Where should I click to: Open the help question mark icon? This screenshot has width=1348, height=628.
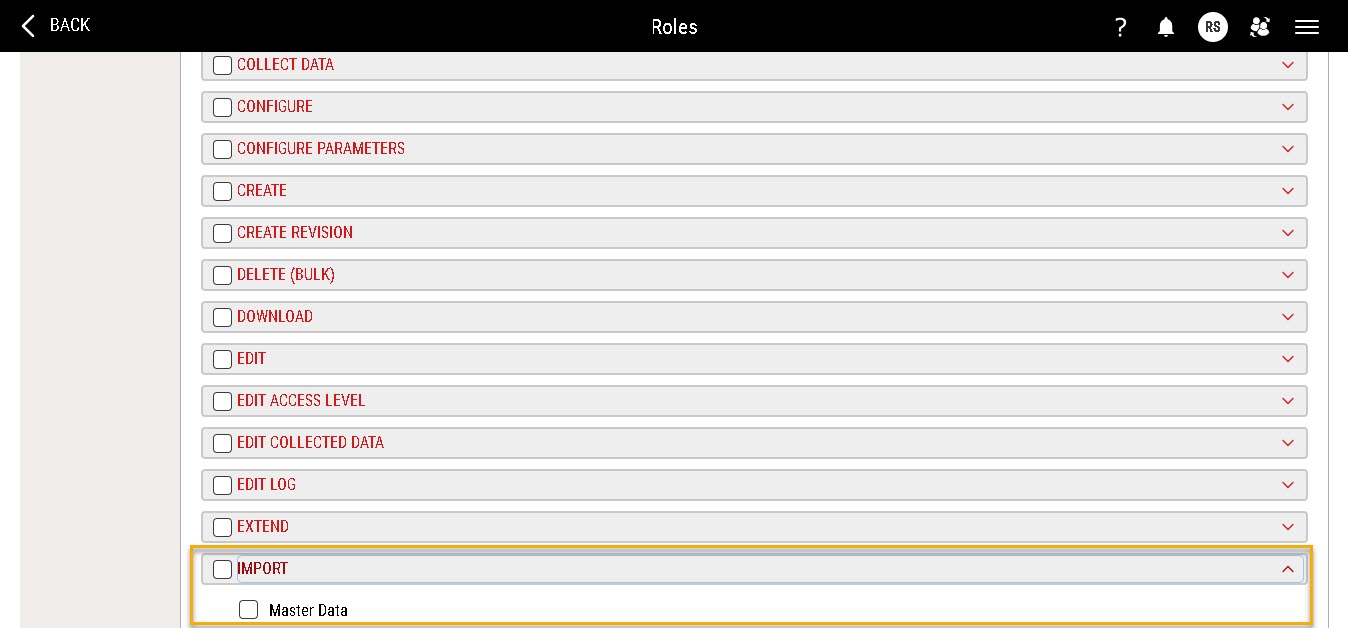click(1121, 27)
